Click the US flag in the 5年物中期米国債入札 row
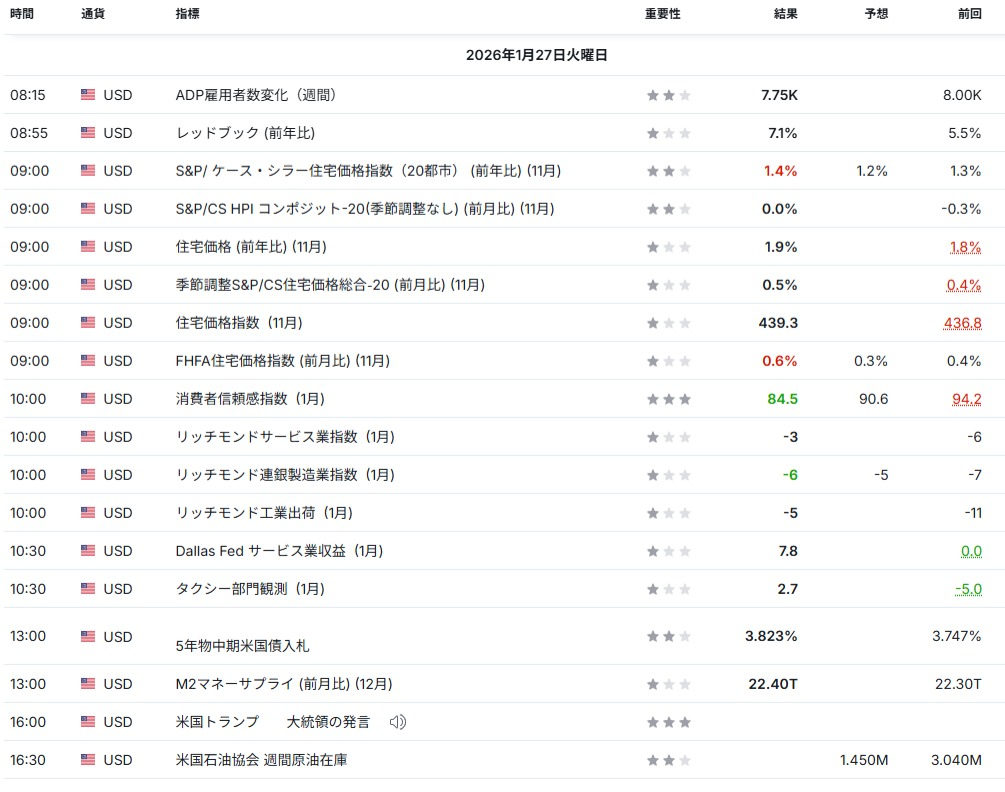This screenshot has height=792, width=1005. [x=88, y=636]
